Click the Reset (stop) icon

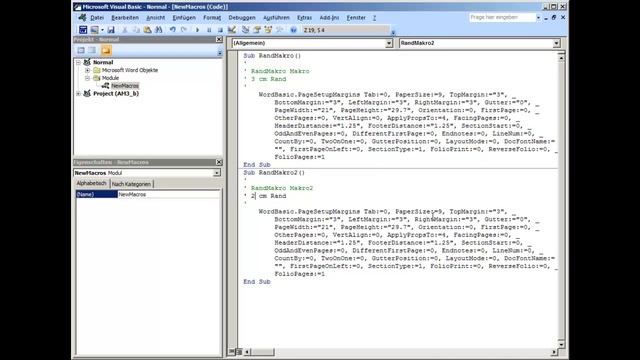pos(220,30)
